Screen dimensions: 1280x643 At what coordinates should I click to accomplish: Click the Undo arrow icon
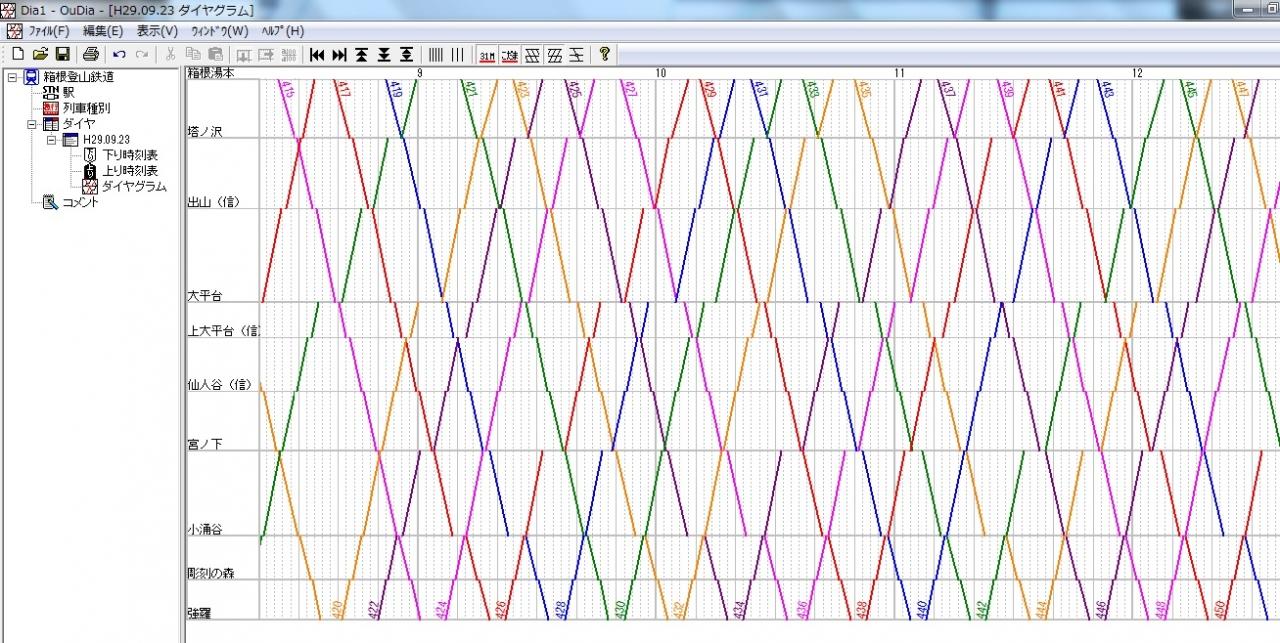tap(120, 54)
